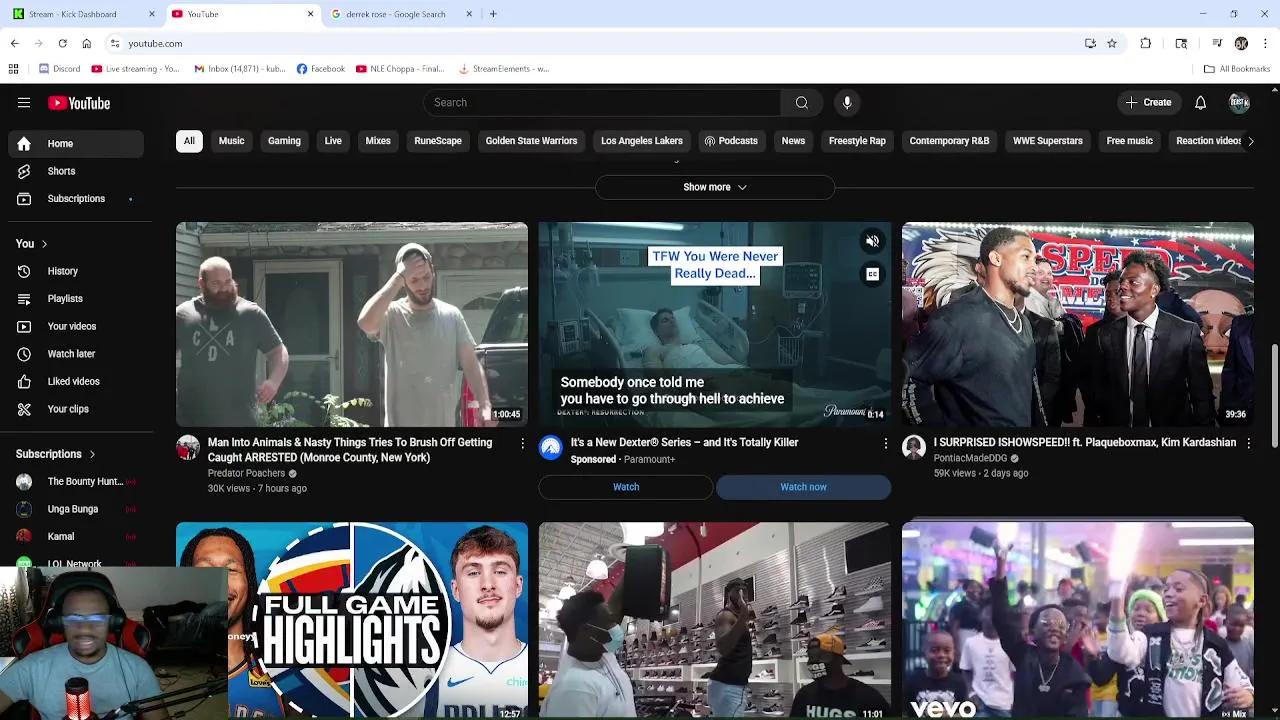Open Predator Poachers channel avatar

(188, 447)
